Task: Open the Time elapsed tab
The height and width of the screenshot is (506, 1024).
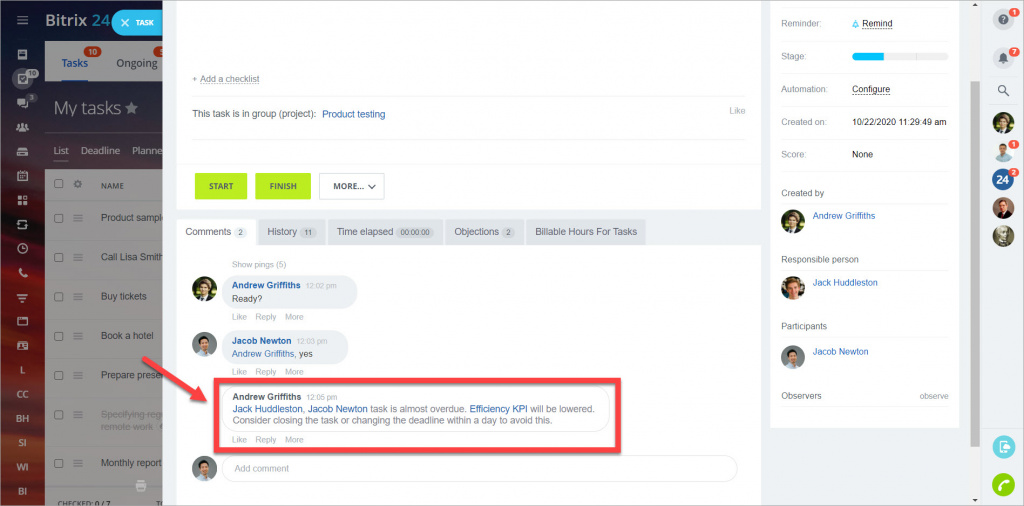Action: click(x=385, y=232)
